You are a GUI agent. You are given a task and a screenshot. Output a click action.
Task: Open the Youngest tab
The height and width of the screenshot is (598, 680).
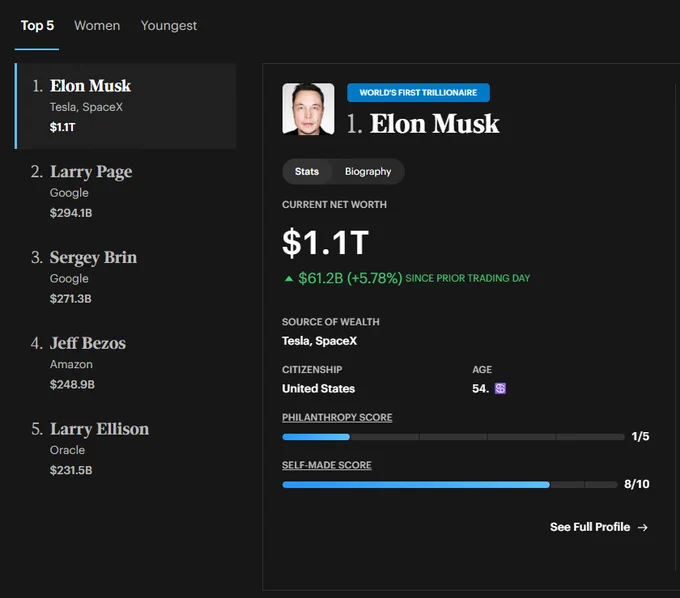169,26
